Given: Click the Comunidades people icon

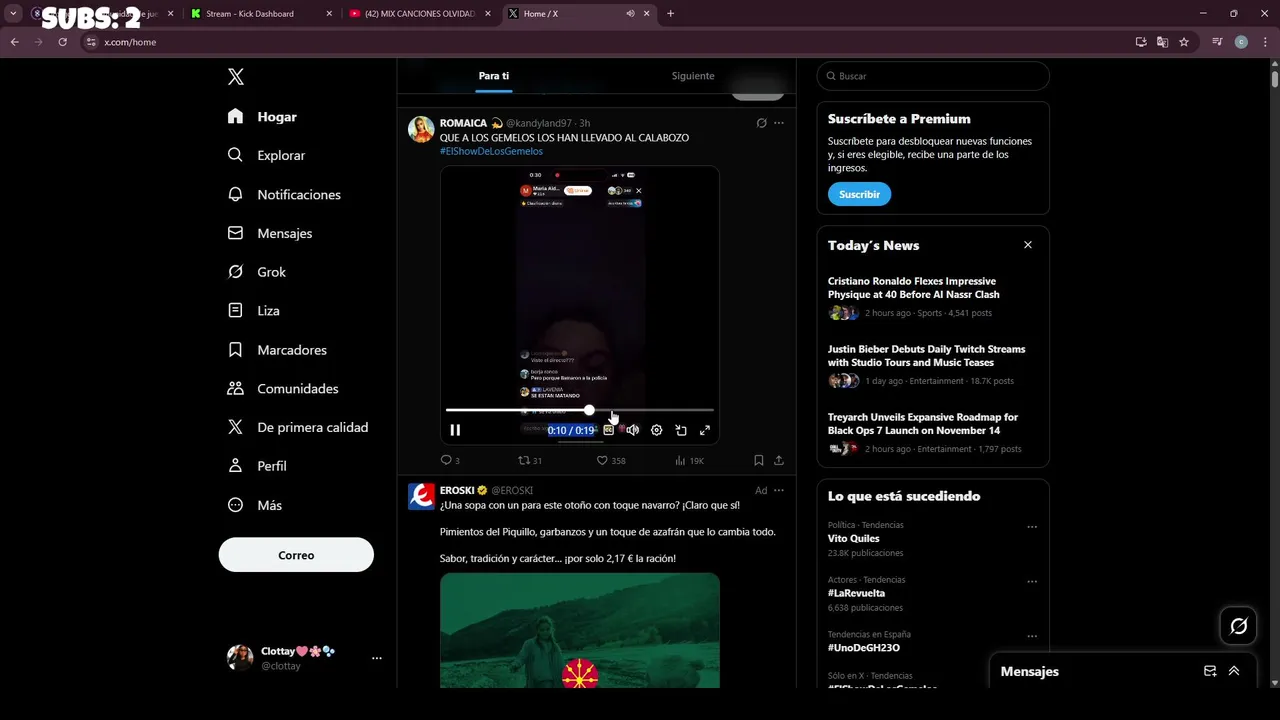Looking at the screenshot, I should [x=236, y=388].
